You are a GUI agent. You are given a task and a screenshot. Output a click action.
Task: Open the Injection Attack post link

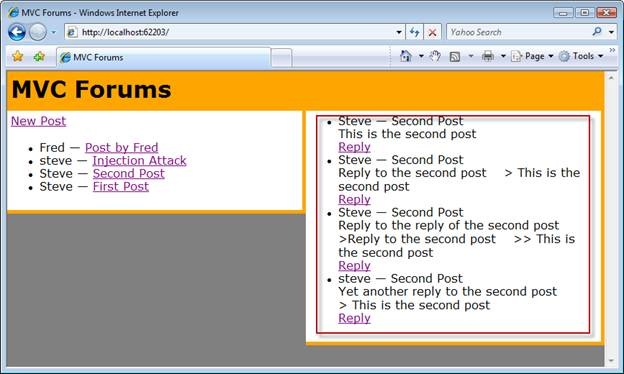pyautogui.click(x=139, y=160)
